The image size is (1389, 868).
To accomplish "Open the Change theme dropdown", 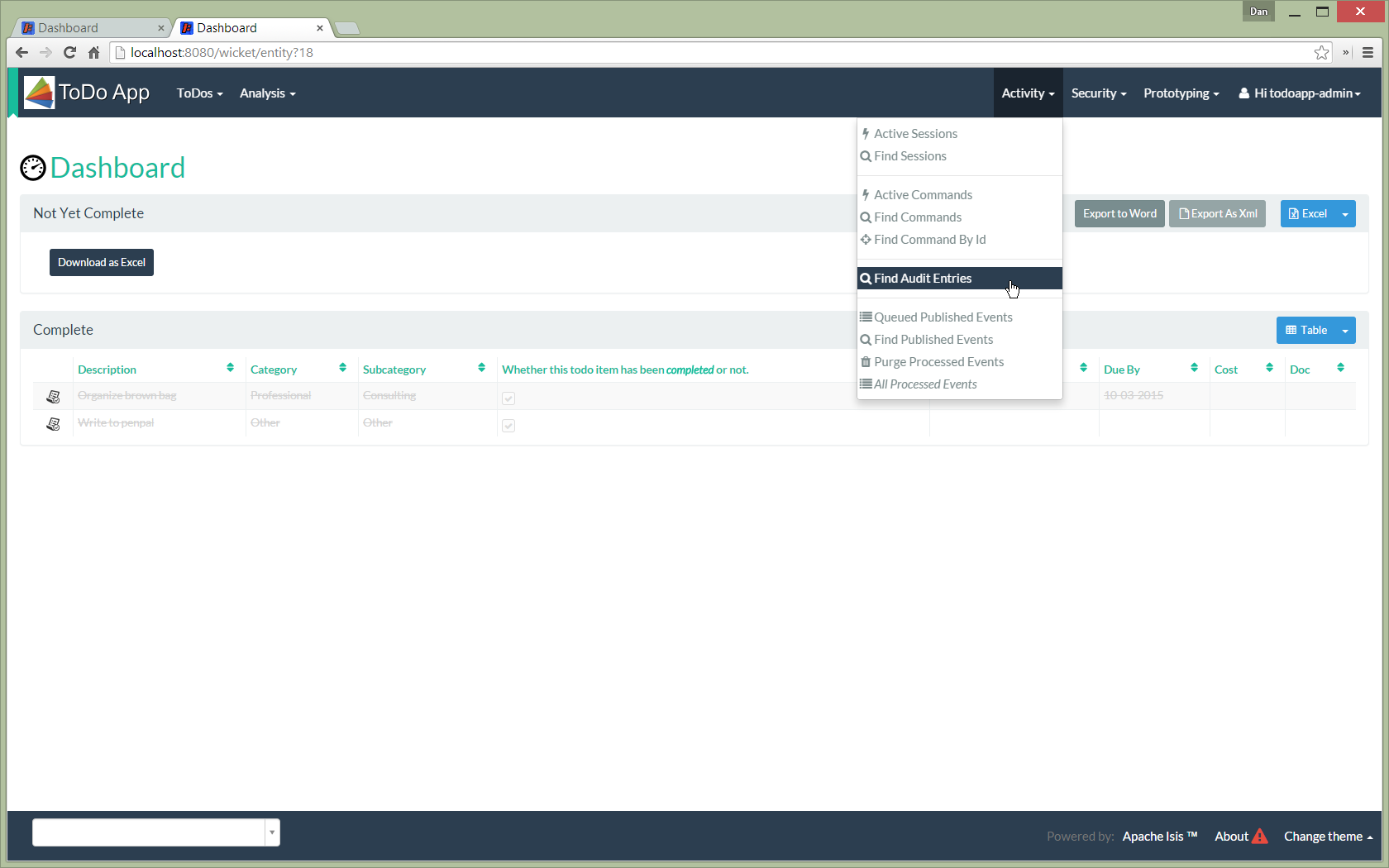I will pyautogui.click(x=1328, y=837).
